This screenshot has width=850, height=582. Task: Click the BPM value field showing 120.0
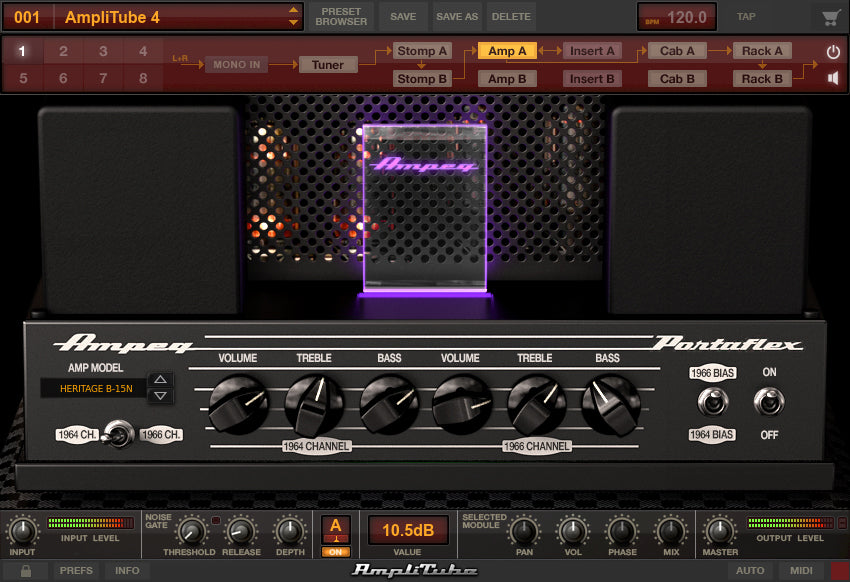coord(677,16)
